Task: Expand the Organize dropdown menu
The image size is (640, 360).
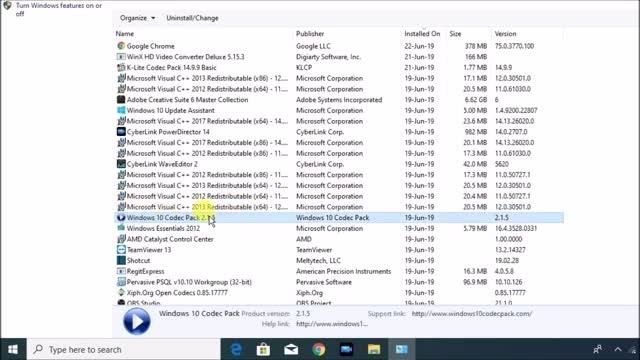Action: click(138, 18)
